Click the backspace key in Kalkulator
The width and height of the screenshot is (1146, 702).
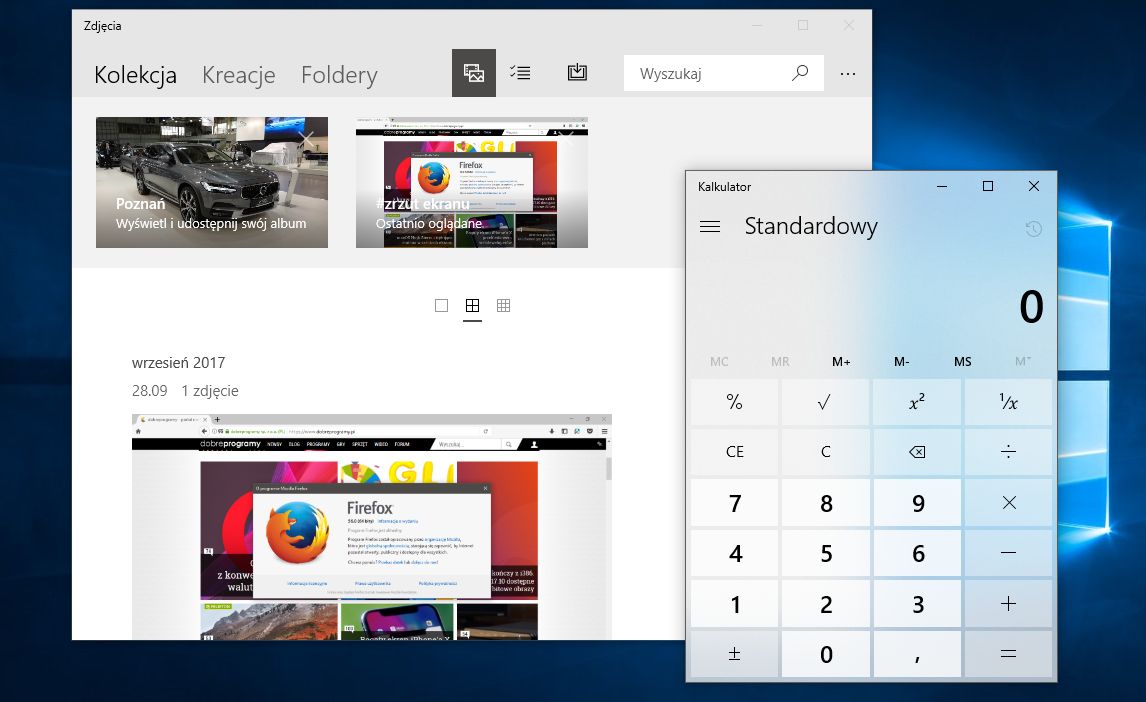(x=917, y=451)
